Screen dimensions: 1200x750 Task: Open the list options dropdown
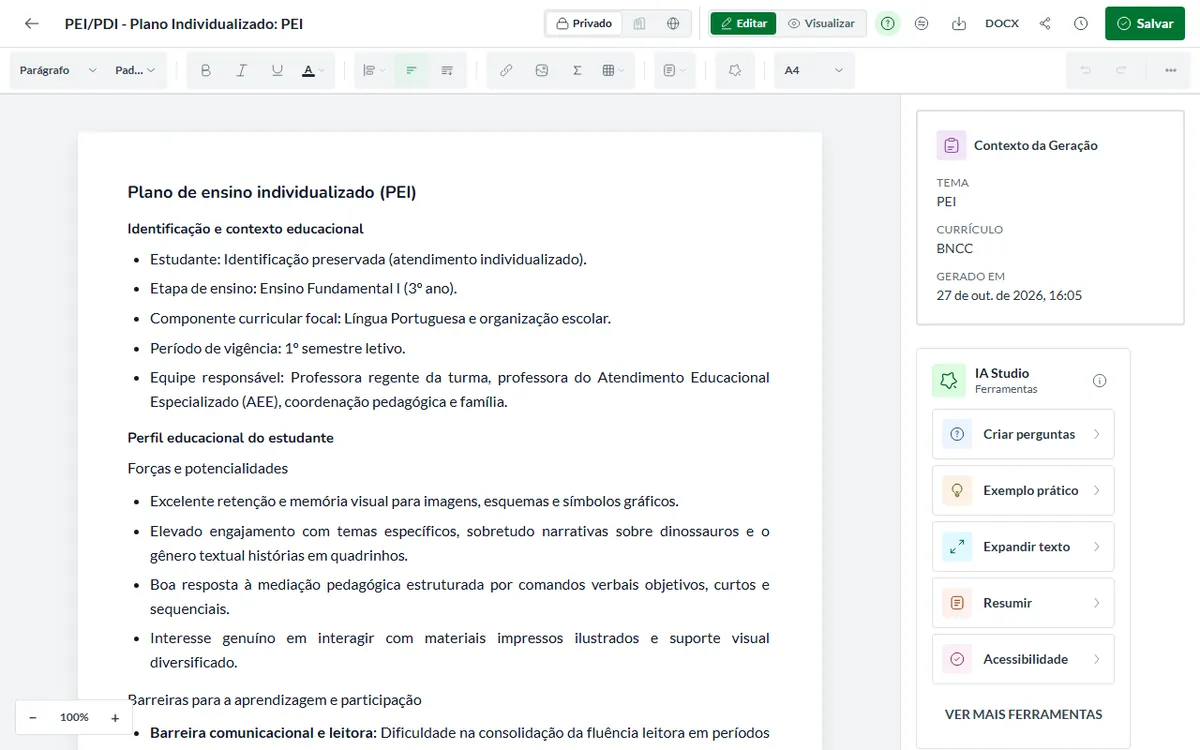pyautogui.click(x=374, y=70)
